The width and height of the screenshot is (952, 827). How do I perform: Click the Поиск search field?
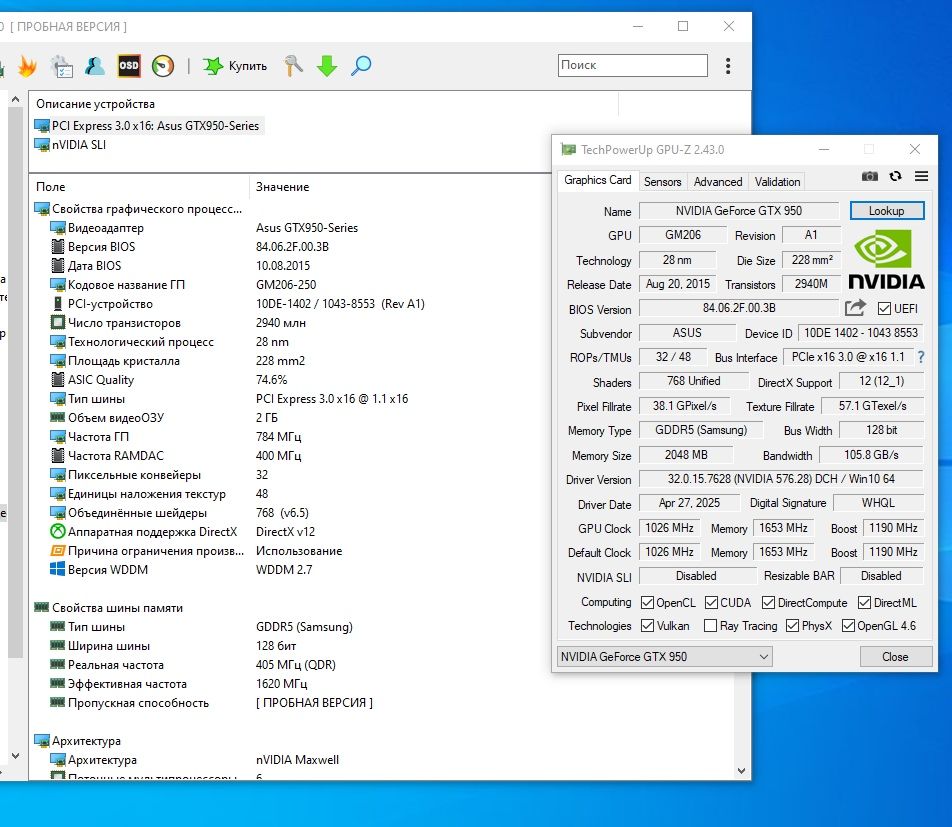(633, 65)
